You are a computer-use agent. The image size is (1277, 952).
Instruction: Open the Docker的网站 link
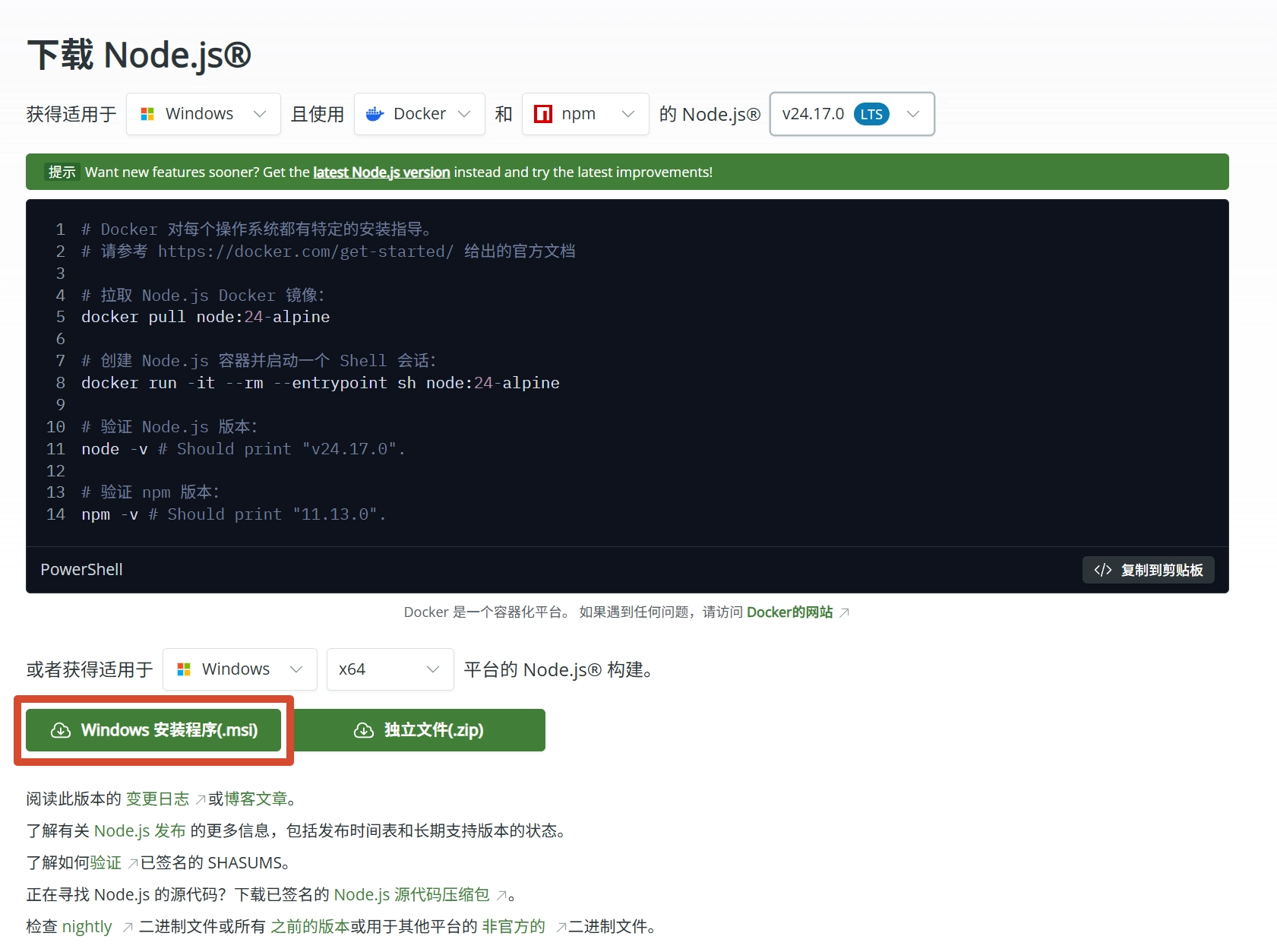click(x=790, y=612)
